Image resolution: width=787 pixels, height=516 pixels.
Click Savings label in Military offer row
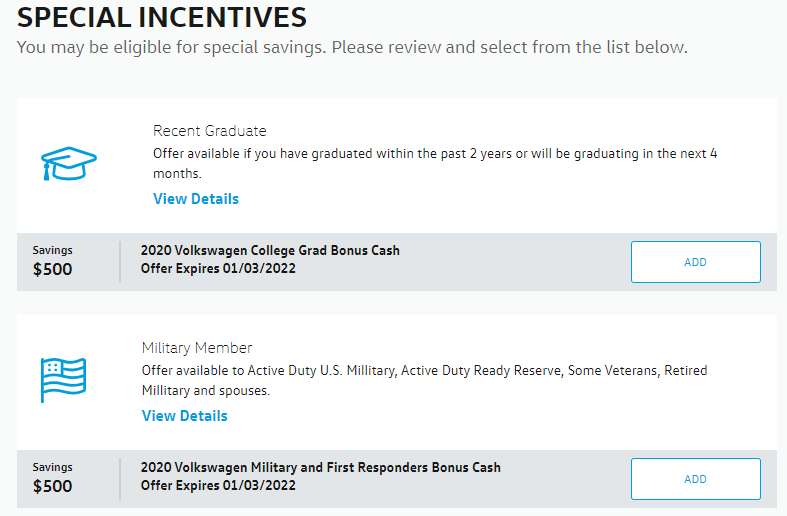coord(53,467)
